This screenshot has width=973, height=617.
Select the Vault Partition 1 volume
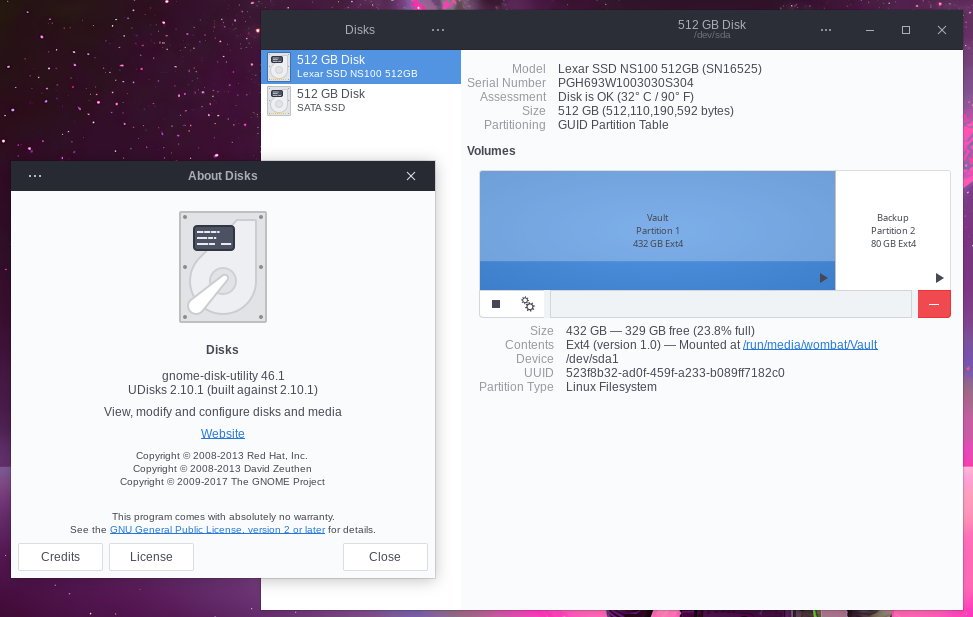point(657,230)
